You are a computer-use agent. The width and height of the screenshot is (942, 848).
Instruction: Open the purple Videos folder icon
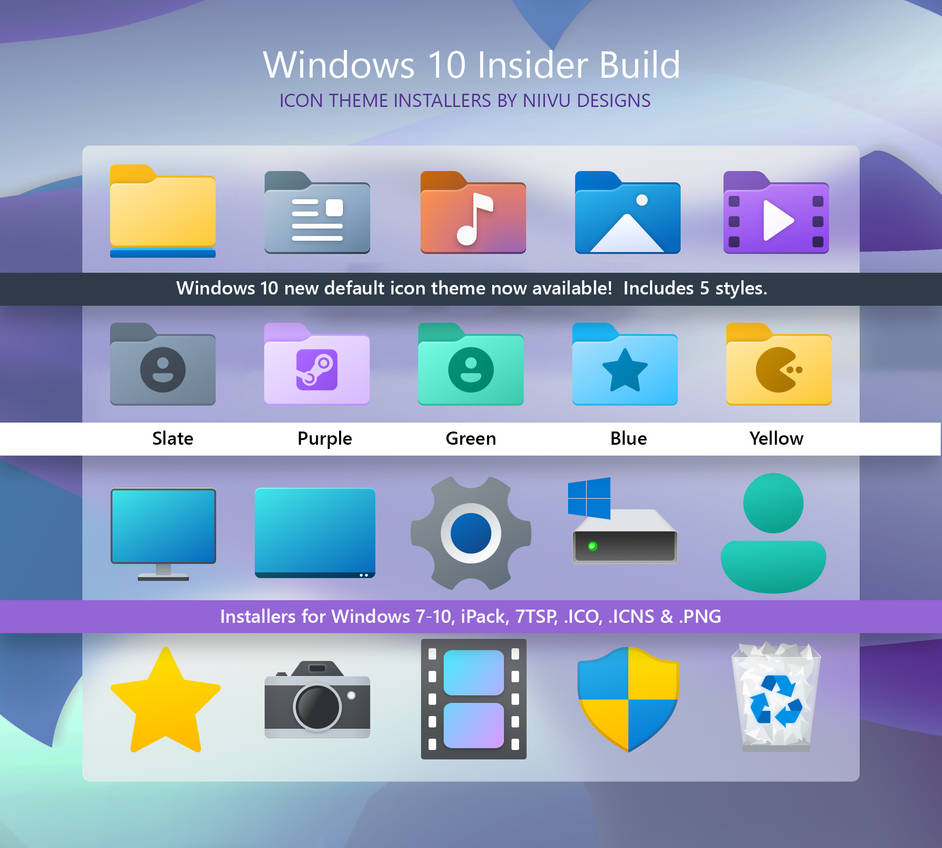776,212
